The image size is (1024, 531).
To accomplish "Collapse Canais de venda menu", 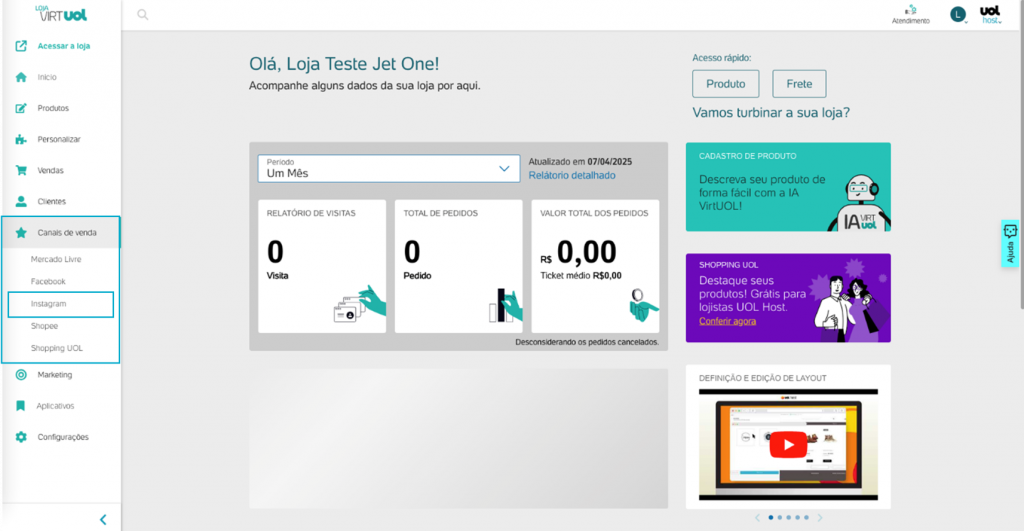I will pyautogui.click(x=61, y=233).
